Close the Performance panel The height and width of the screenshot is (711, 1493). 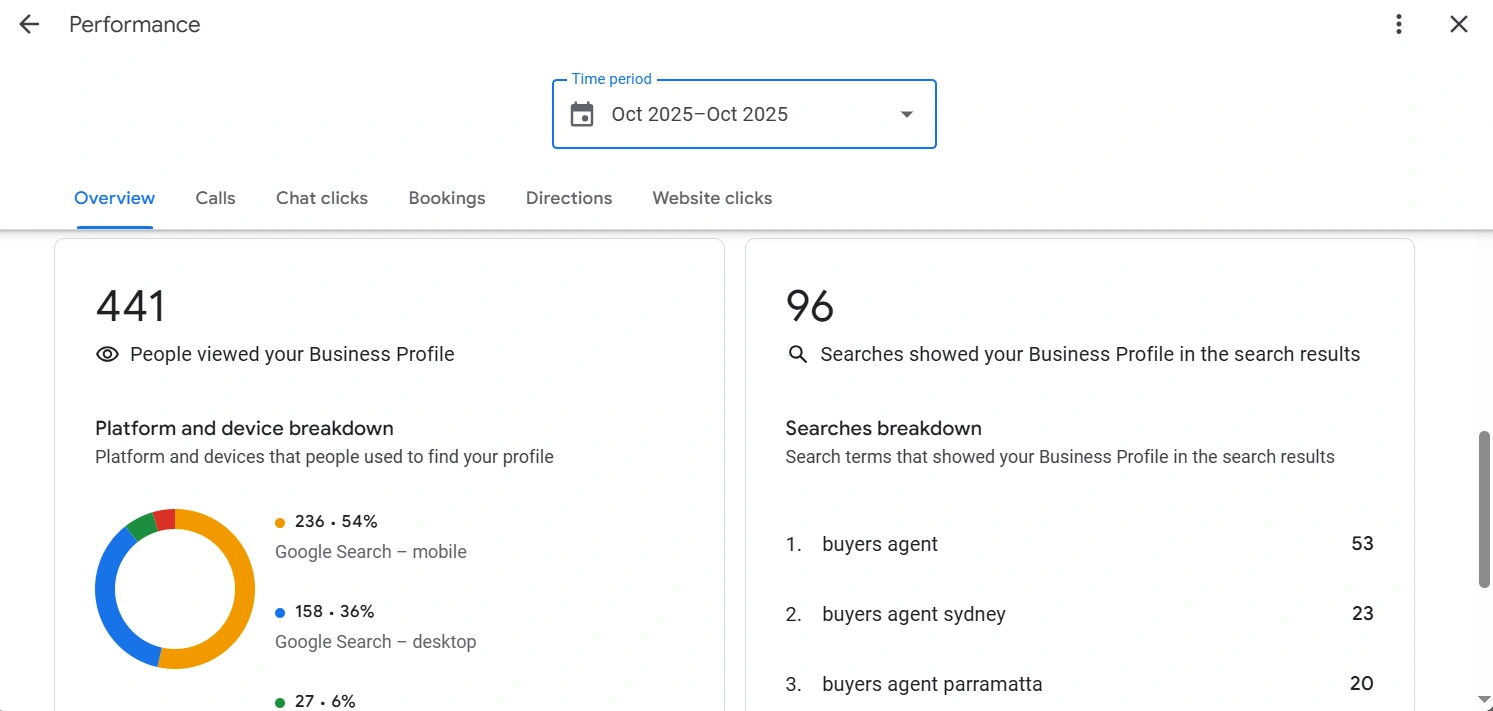[1459, 25]
